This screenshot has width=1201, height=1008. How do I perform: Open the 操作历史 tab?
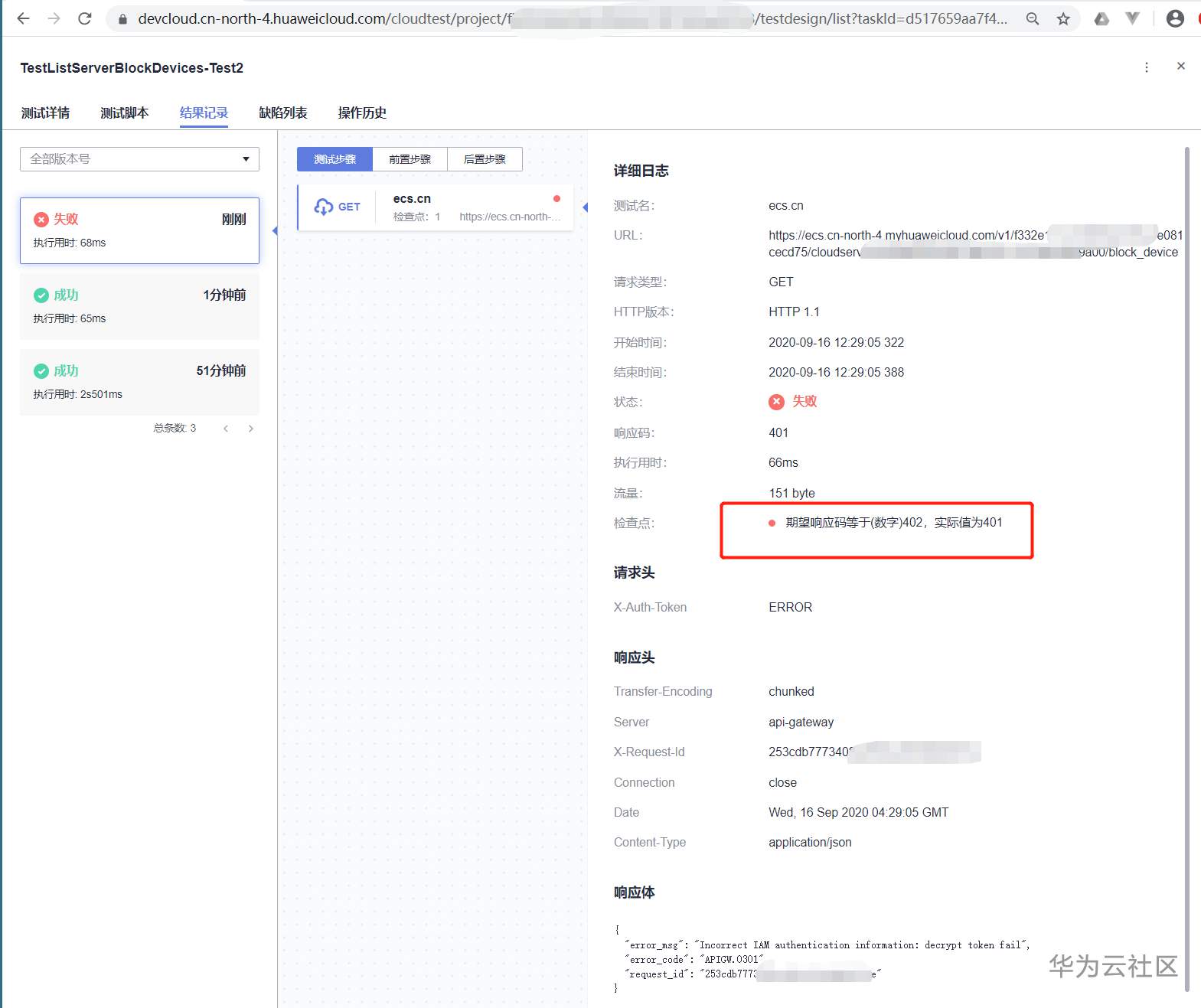(x=362, y=113)
